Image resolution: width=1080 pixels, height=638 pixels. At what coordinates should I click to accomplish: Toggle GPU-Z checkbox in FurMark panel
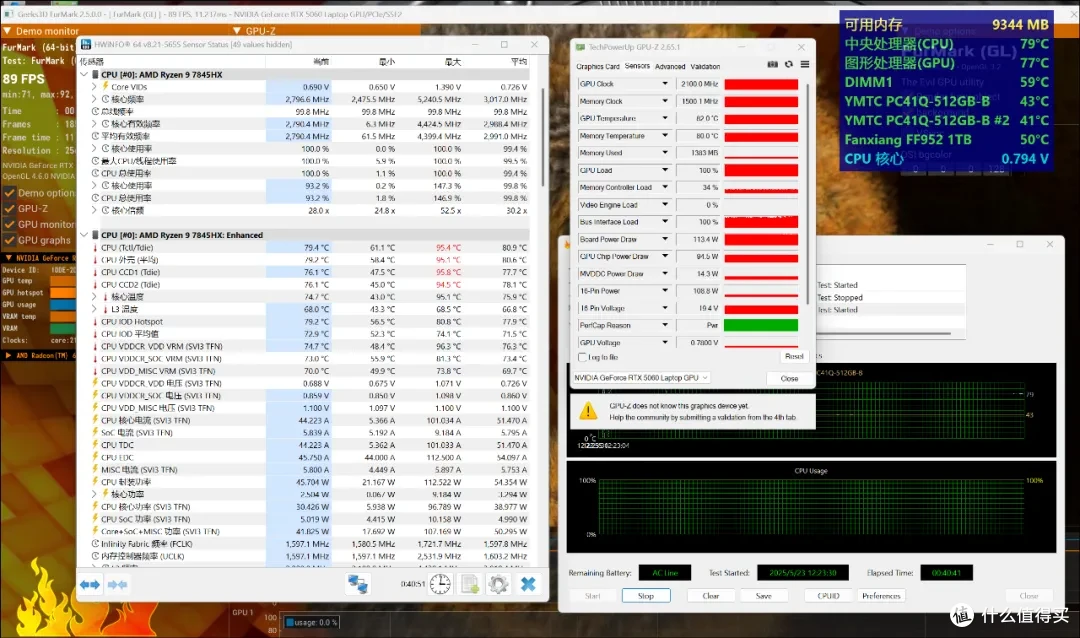9,209
